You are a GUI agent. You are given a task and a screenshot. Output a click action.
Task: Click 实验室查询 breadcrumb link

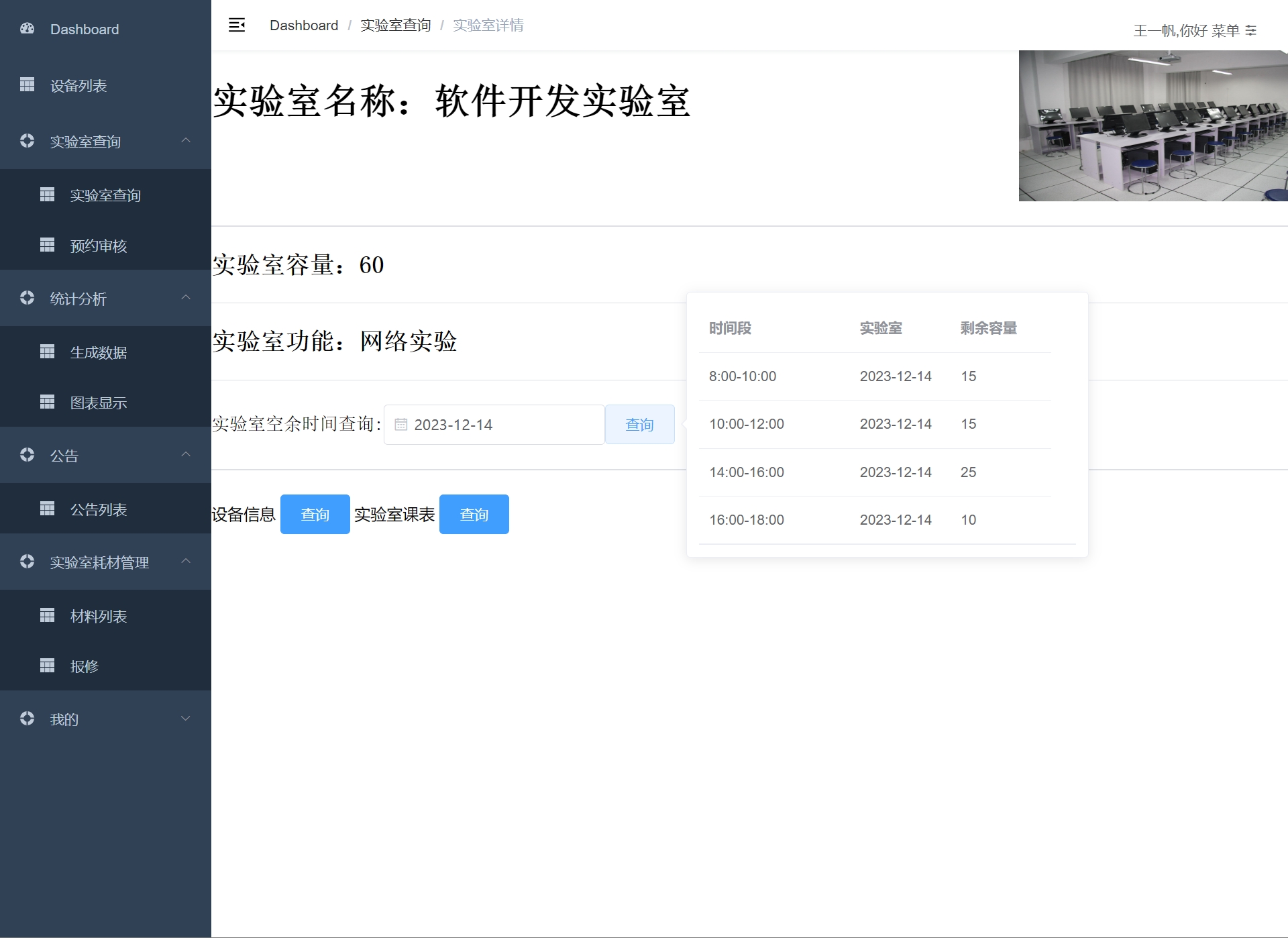coord(395,25)
